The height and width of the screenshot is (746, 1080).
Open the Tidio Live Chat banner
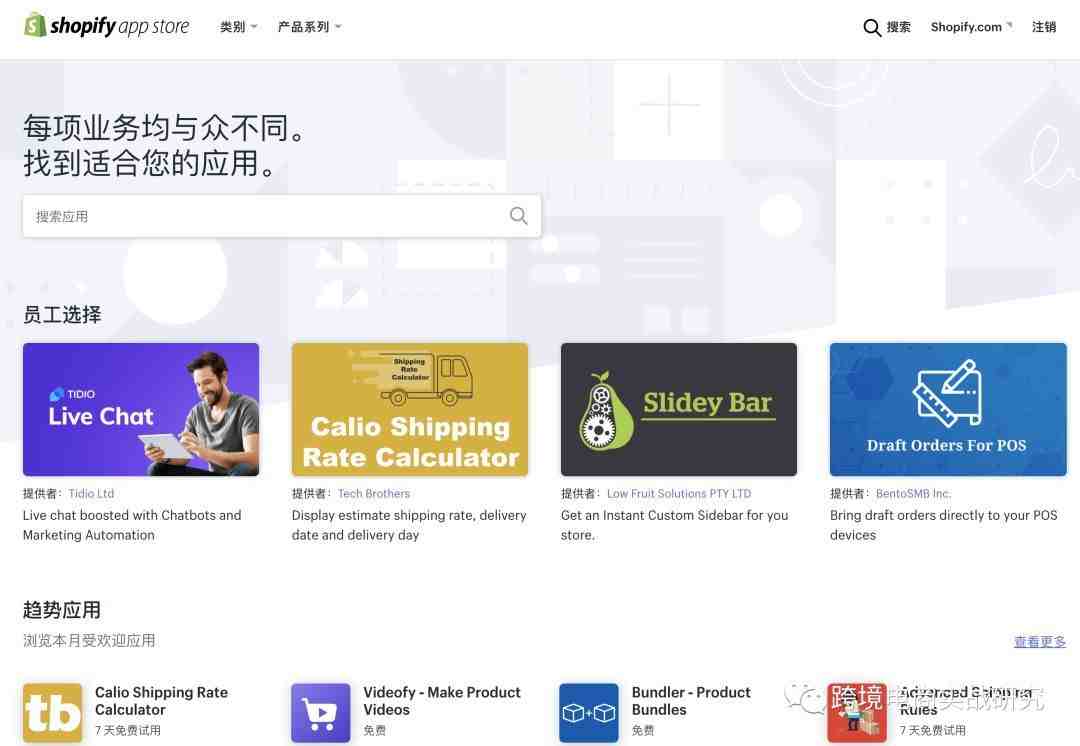[x=141, y=409]
